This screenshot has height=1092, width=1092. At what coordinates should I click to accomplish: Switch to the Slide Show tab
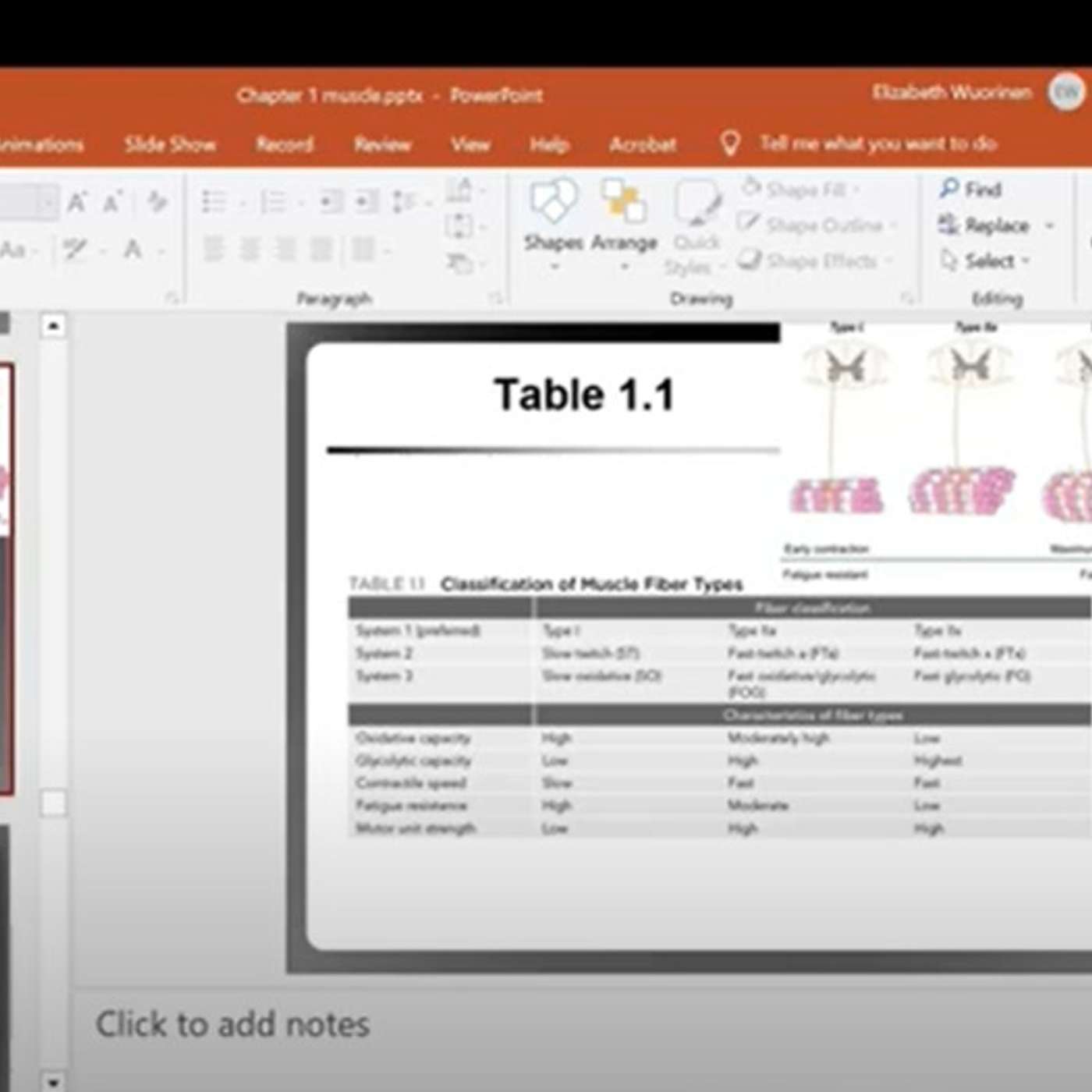[x=170, y=144]
